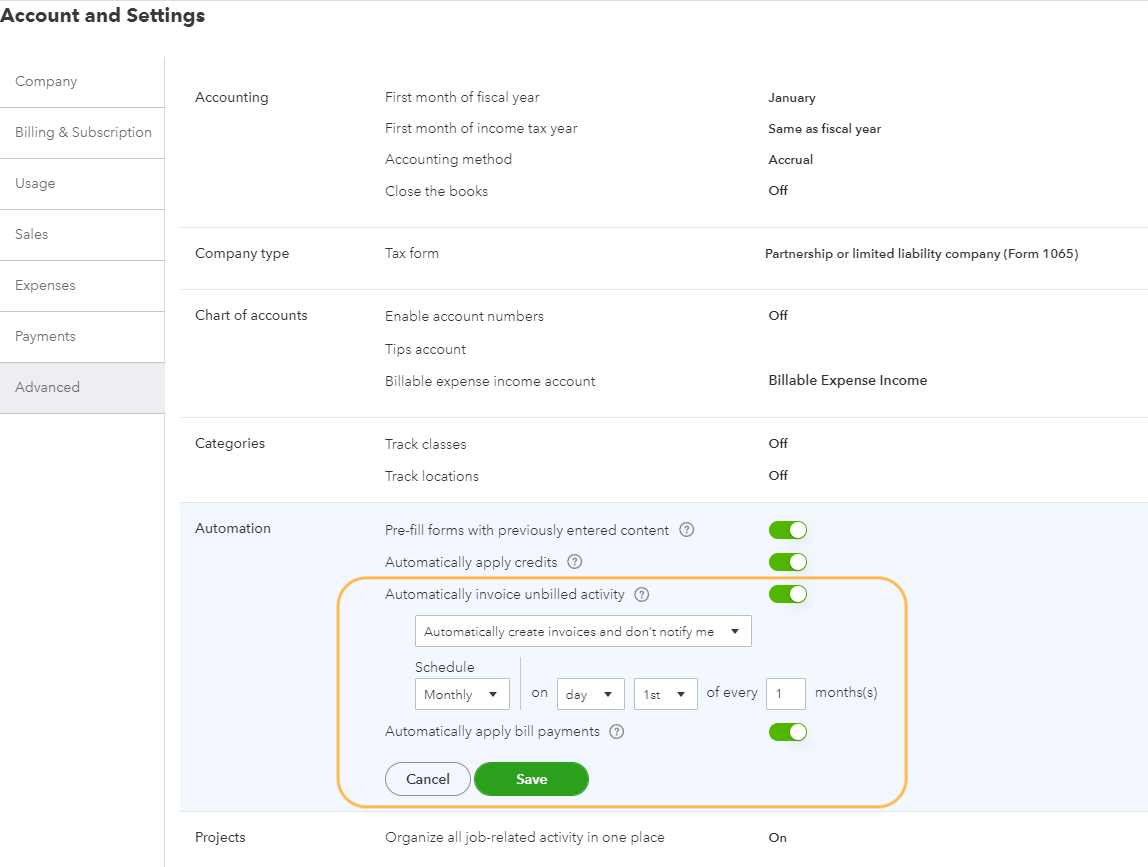View help for Automatically apply bill payments

click(616, 731)
